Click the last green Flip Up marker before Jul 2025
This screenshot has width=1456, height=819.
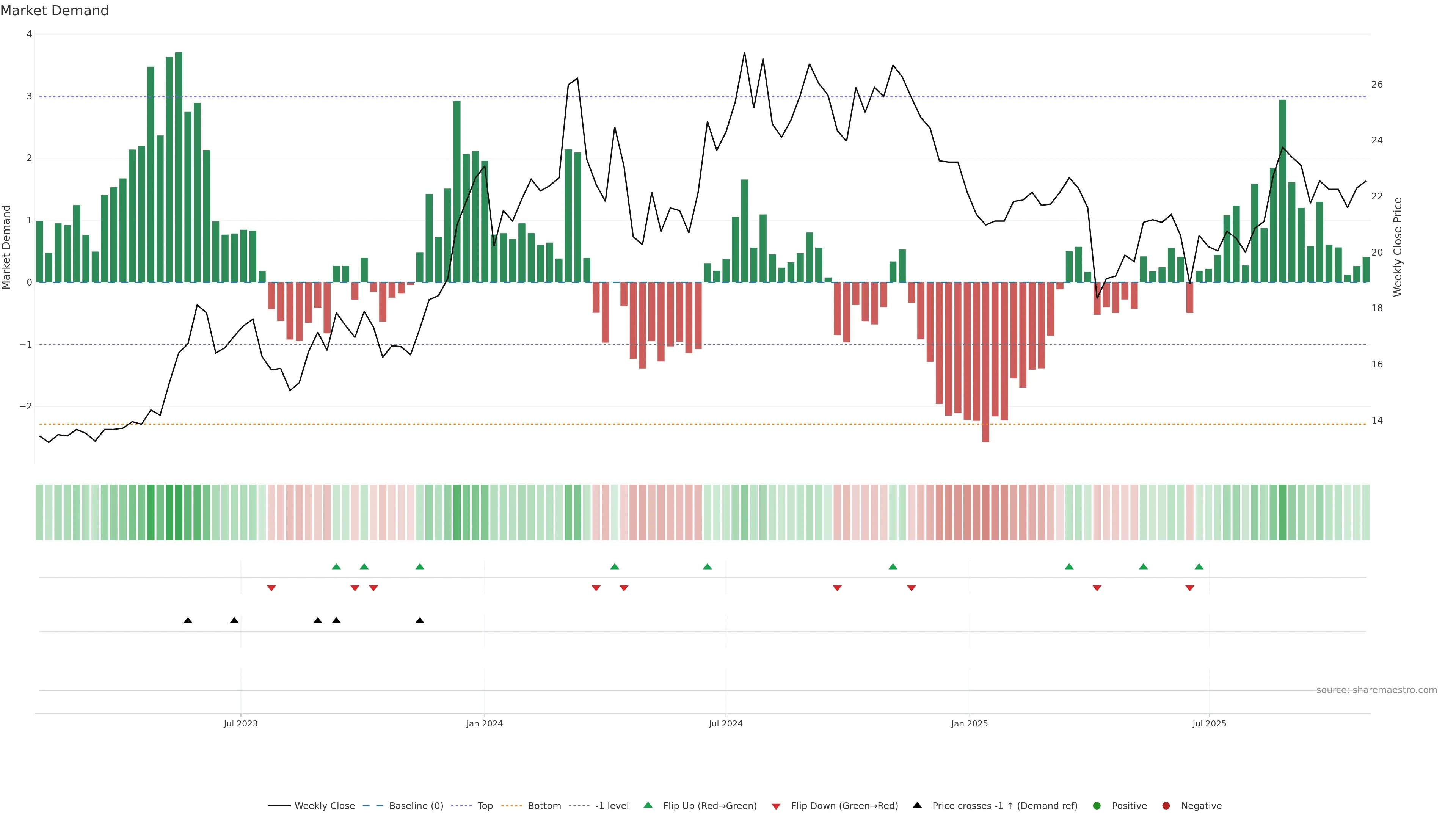coord(1199,566)
